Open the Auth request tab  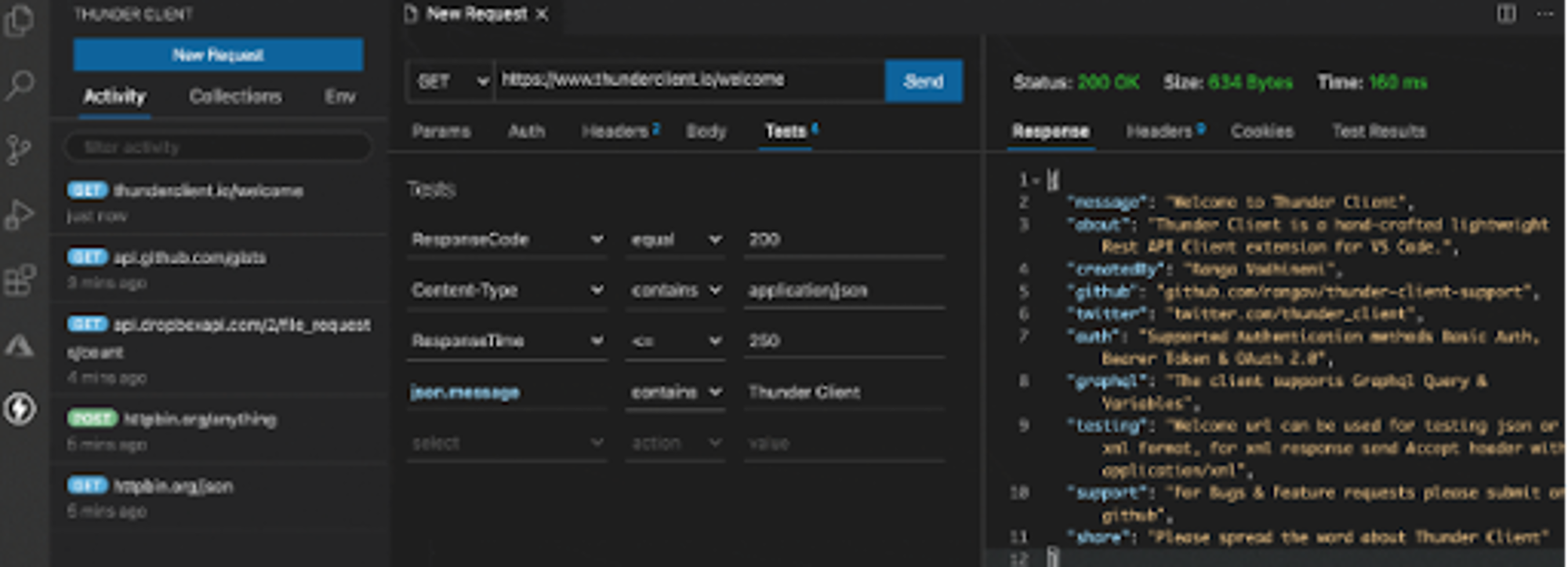coord(526,132)
